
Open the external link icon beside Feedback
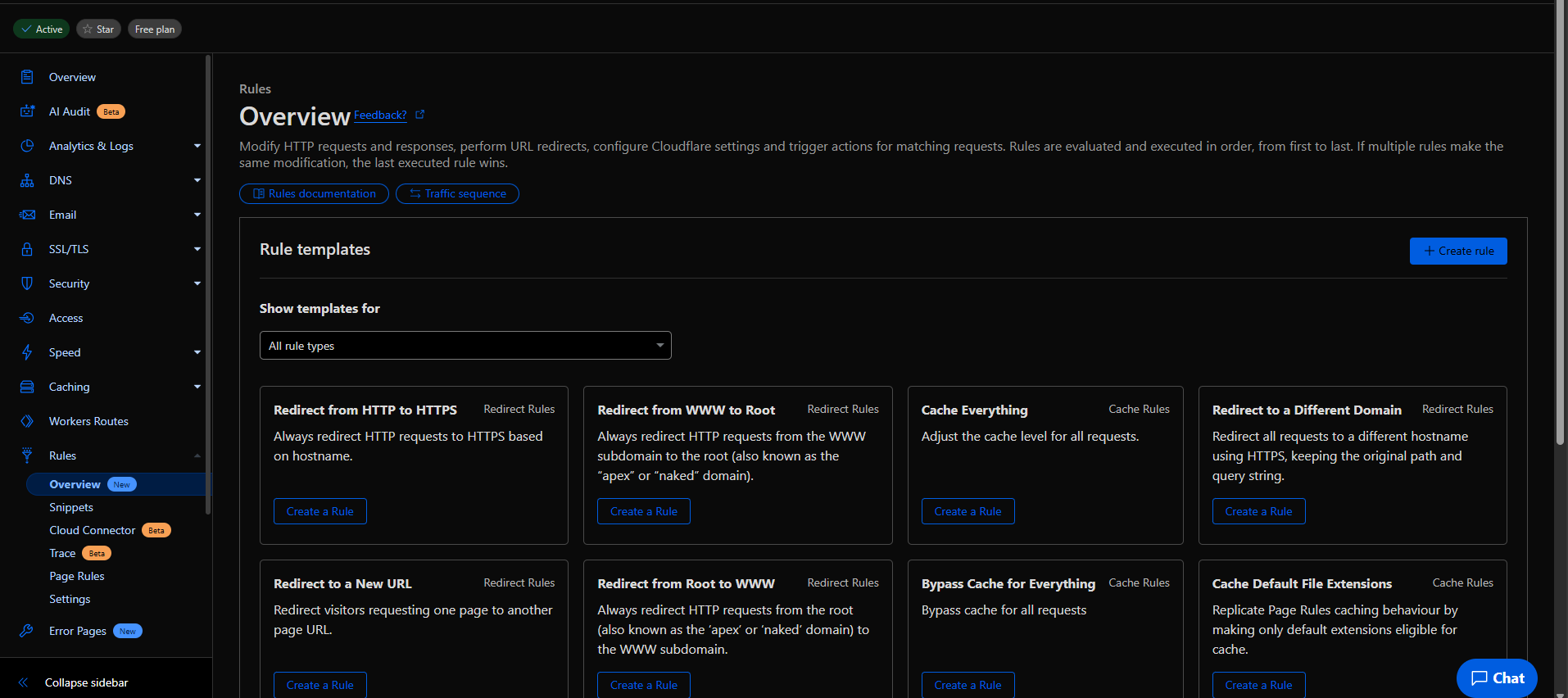point(420,115)
